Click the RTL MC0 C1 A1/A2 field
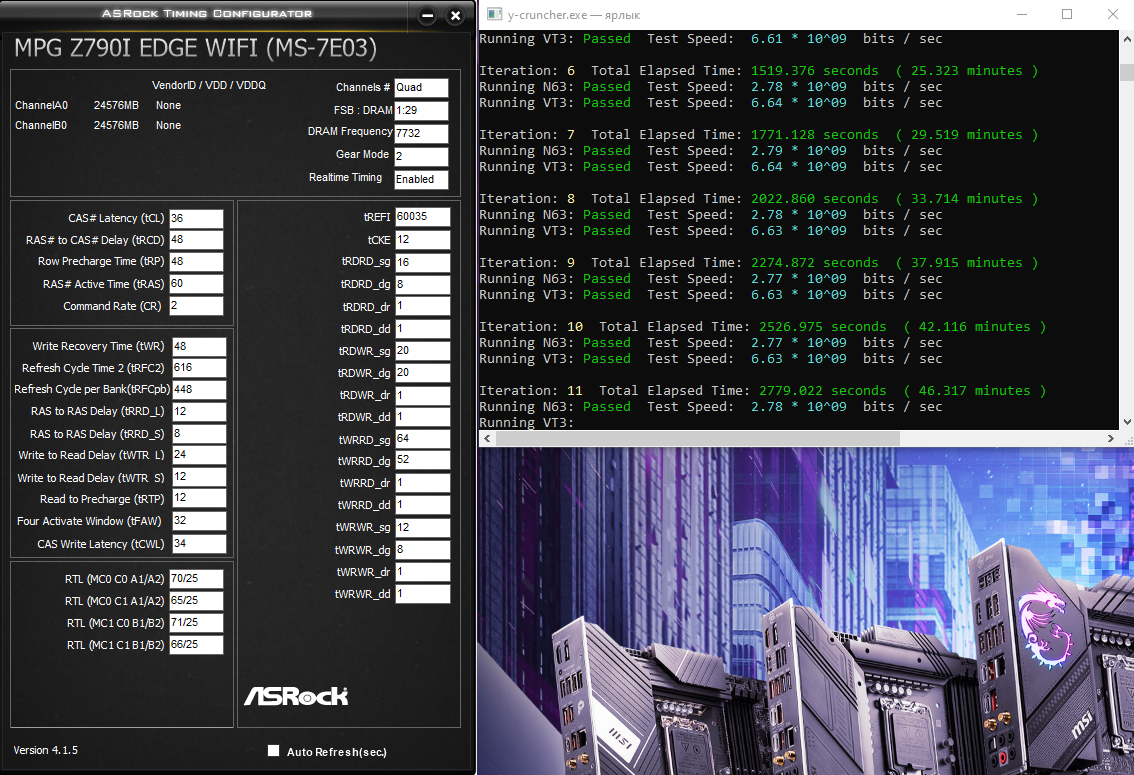Image resolution: width=1134 pixels, height=775 pixels. [196, 601]
